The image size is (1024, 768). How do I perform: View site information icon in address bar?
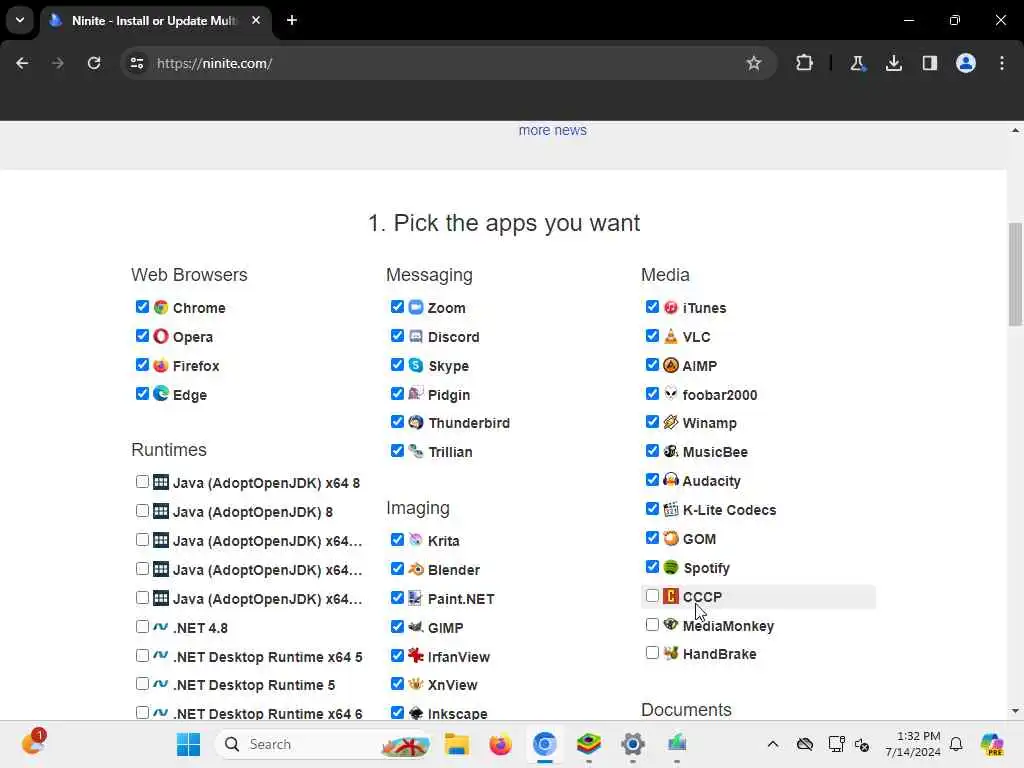[x=137, y=63]
